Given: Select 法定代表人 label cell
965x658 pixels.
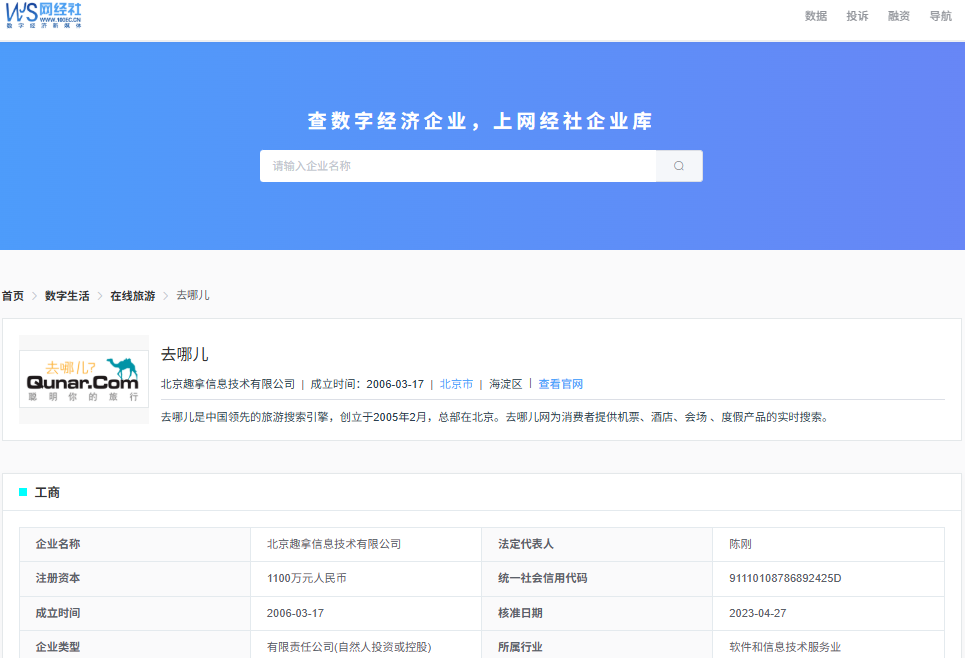Looking at the screenshot, I should (597, 544).
